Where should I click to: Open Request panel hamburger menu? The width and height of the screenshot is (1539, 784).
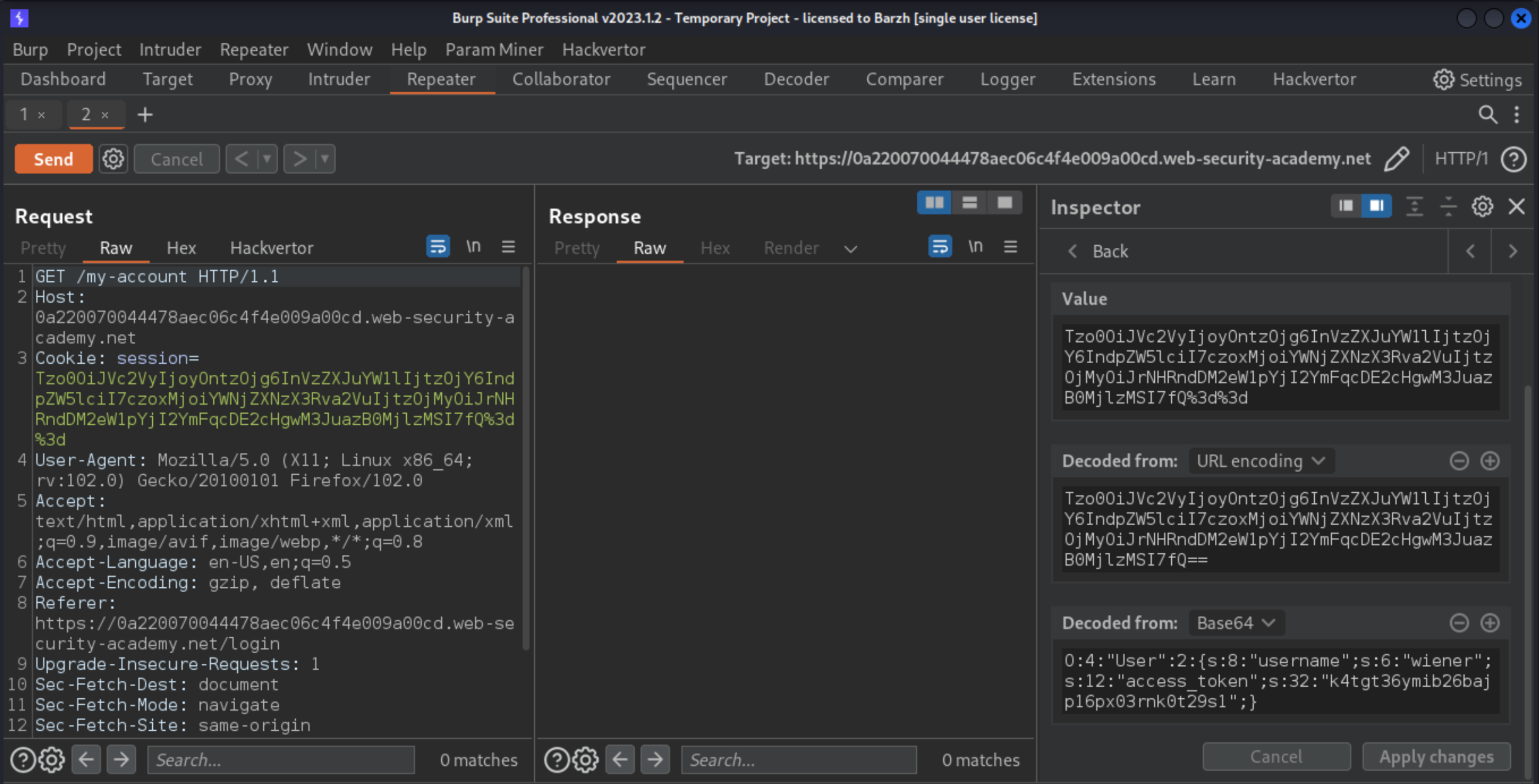(508, 247)
